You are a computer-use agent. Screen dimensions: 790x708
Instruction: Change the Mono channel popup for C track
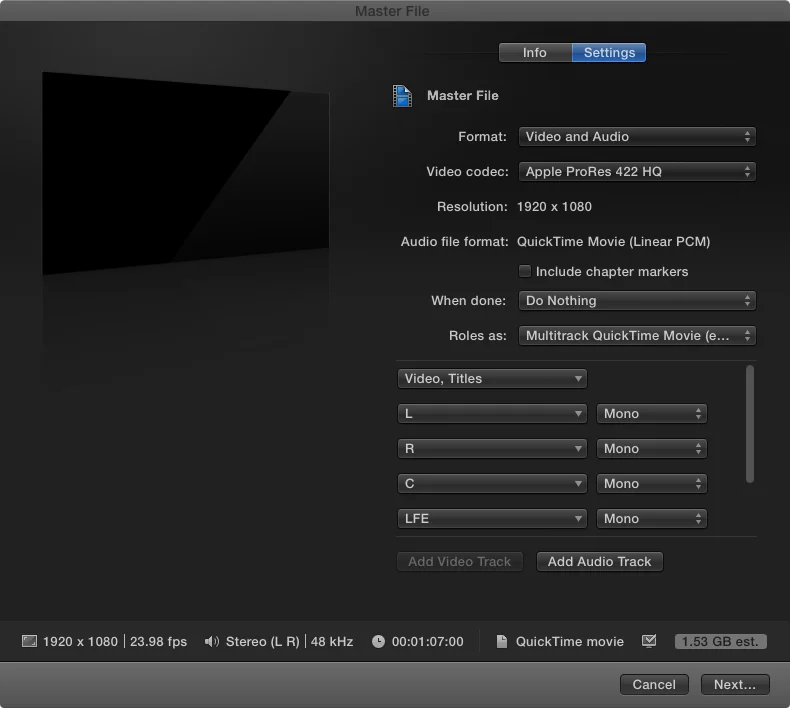point(651,484)
